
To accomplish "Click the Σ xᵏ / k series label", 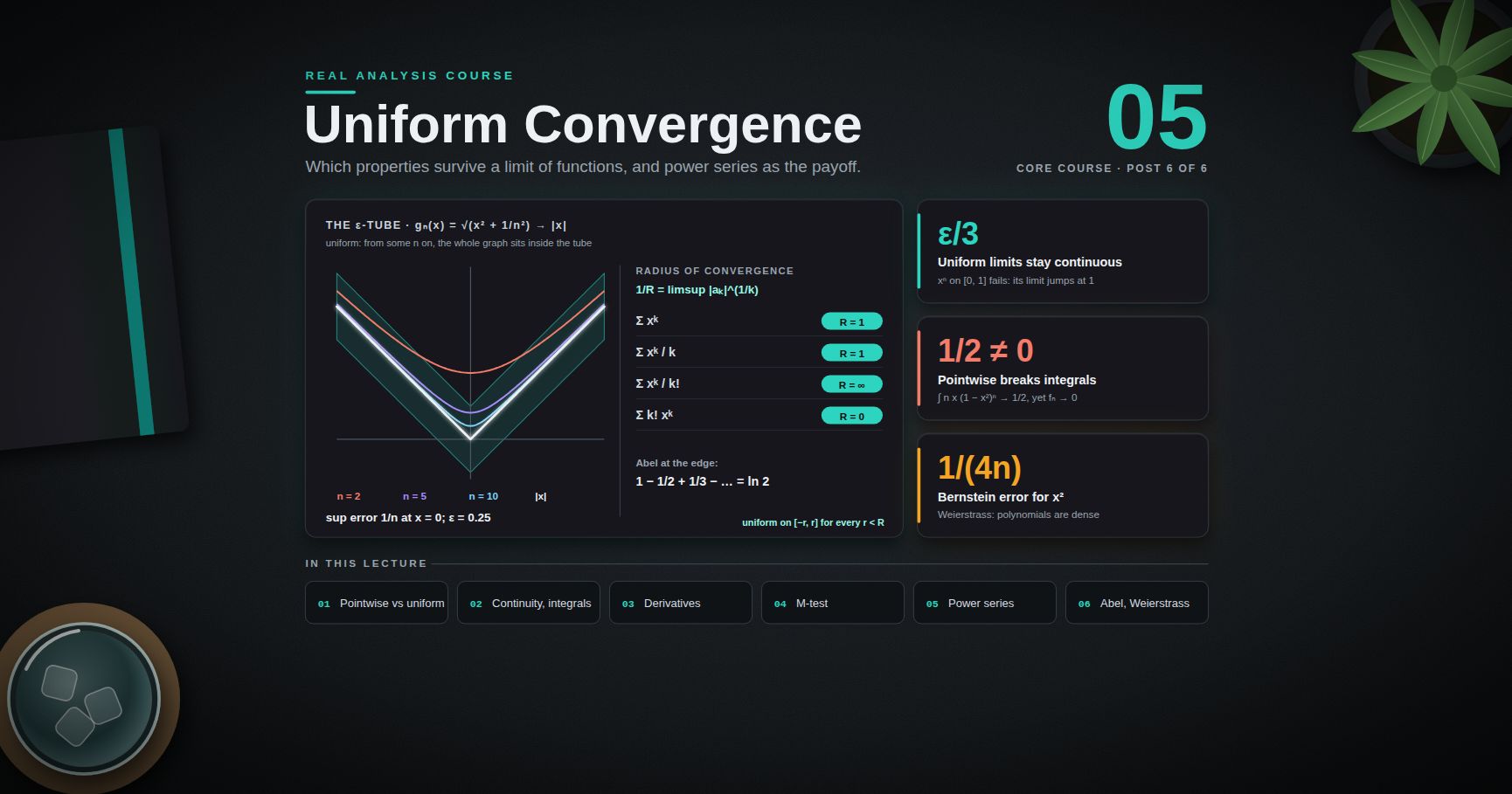I will coord(655,352).
